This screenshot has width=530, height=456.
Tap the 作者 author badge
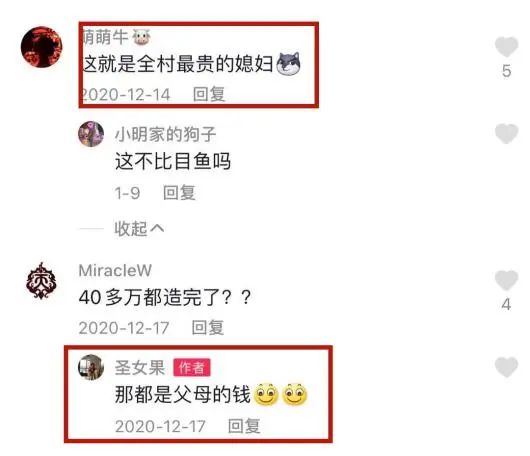[x=192, y=367]
